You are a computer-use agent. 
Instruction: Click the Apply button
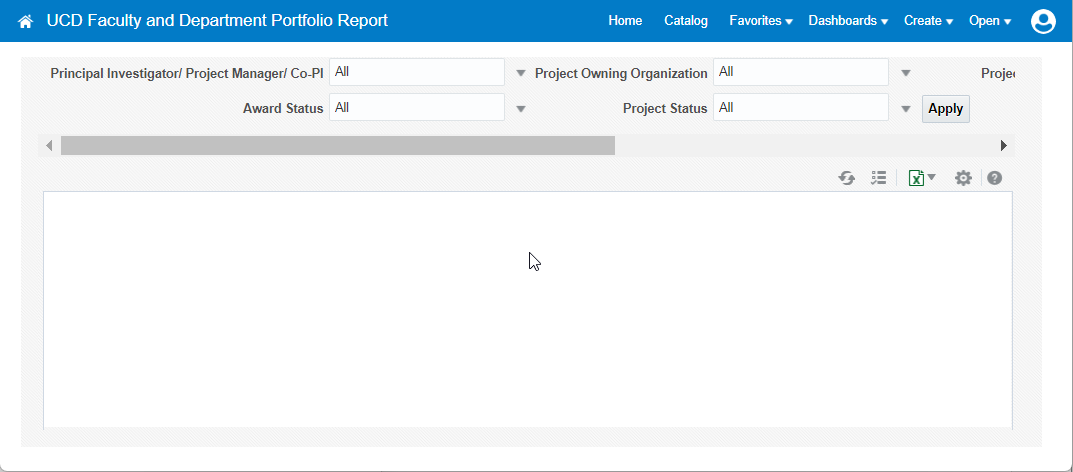coord(945,109)
